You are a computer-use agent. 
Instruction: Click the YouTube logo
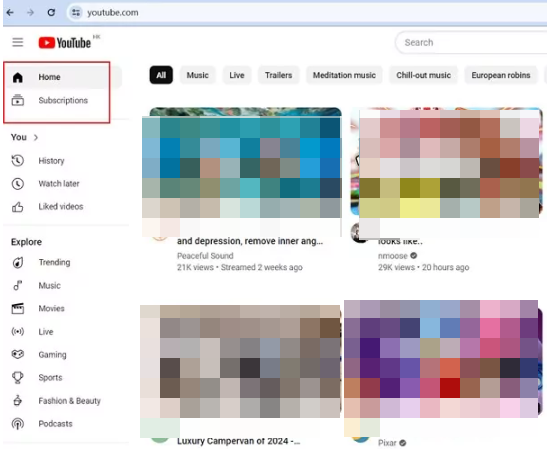(65, 43)
